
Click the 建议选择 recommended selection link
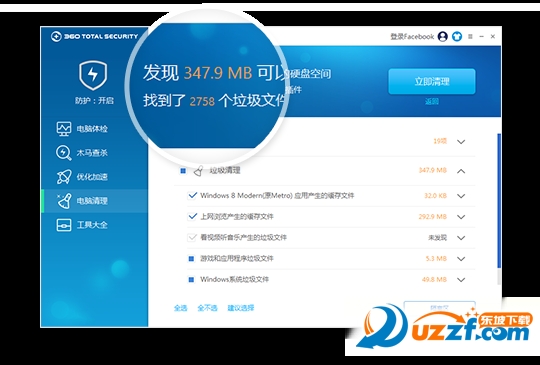pyautogui.click(x=241, y=308)
